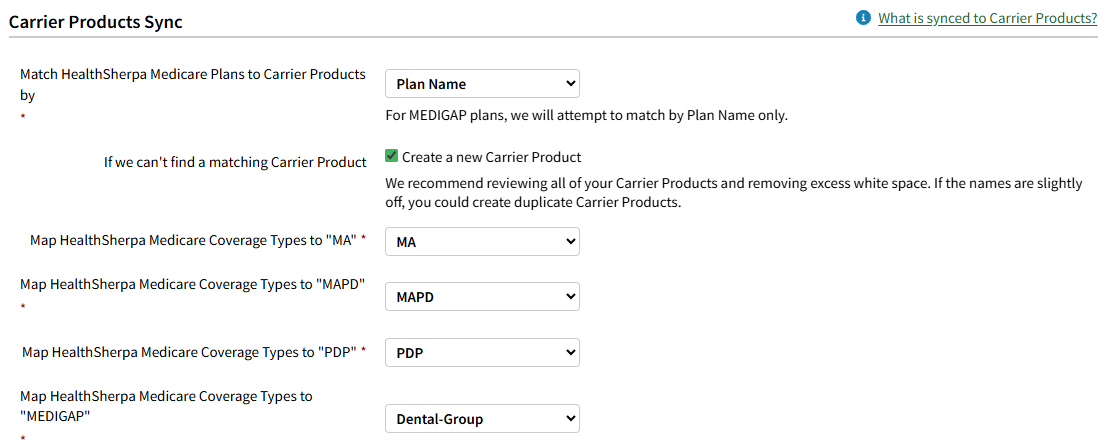Click the 'Map HealthSherpa Medicare Coverage Types to "MA"' label
The height and width of the screenshot is (444, 1106).
[194, 240]
